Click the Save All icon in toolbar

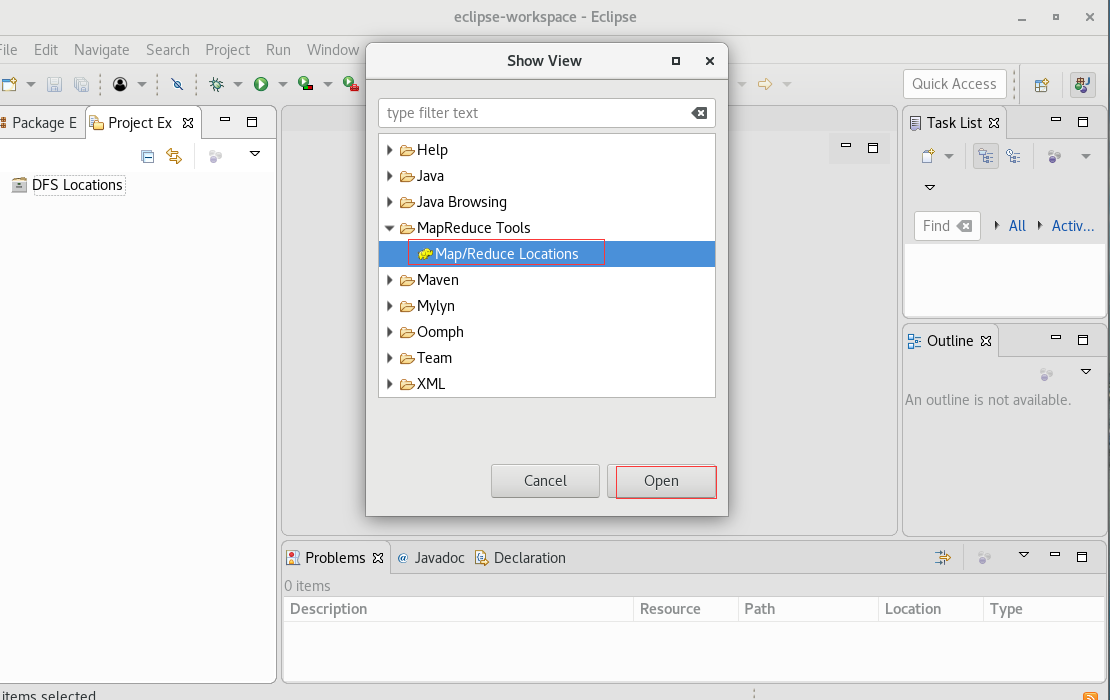coord(81,84)
